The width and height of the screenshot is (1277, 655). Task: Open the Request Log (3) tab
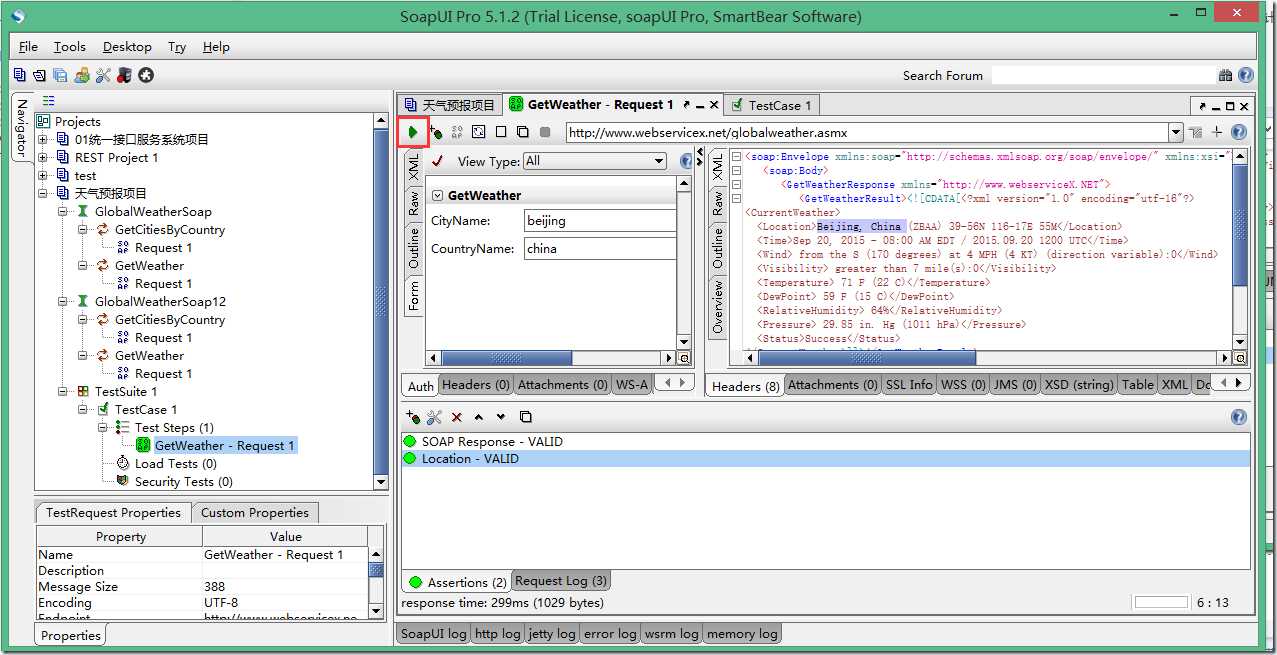pos(561,581)
